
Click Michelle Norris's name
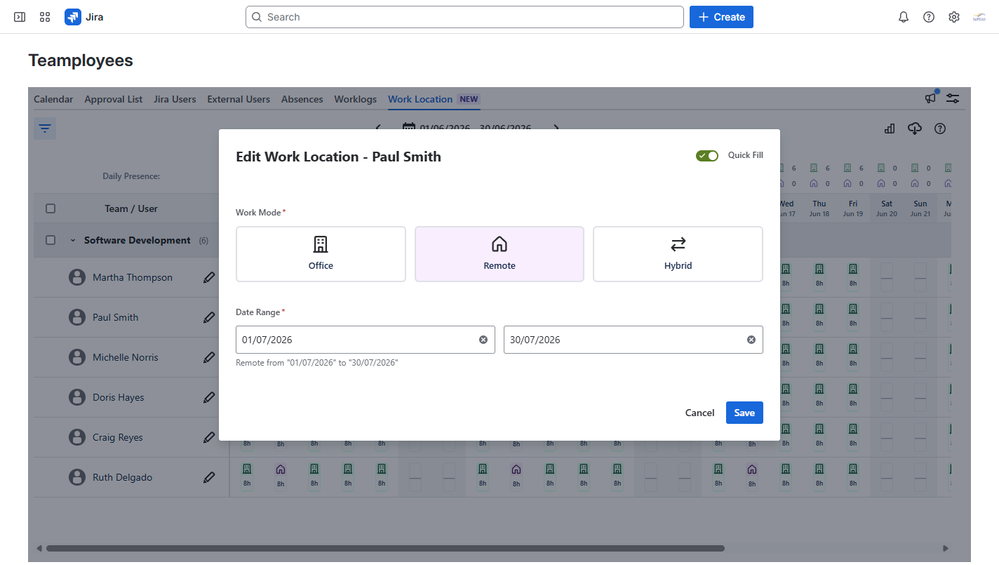tap(126, 357)
